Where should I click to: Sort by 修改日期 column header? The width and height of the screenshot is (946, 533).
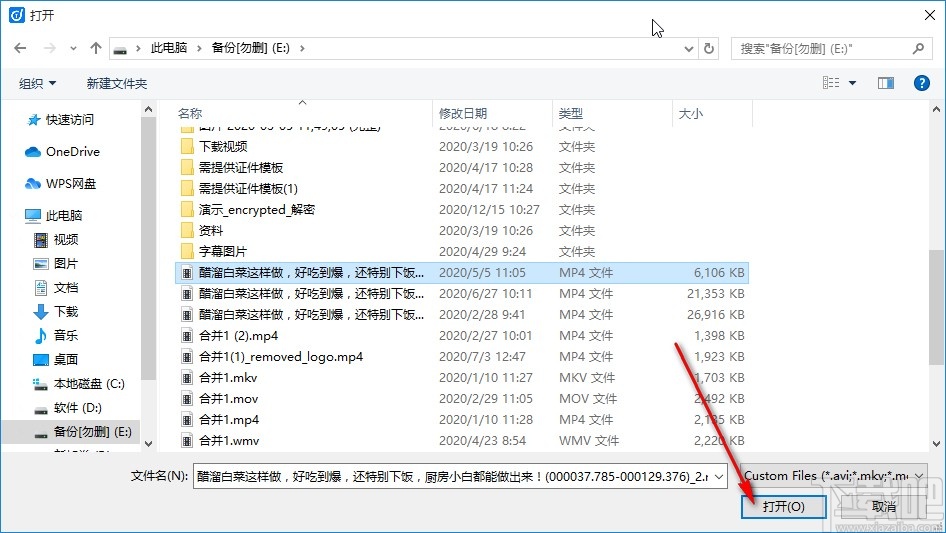click(463, 113)
